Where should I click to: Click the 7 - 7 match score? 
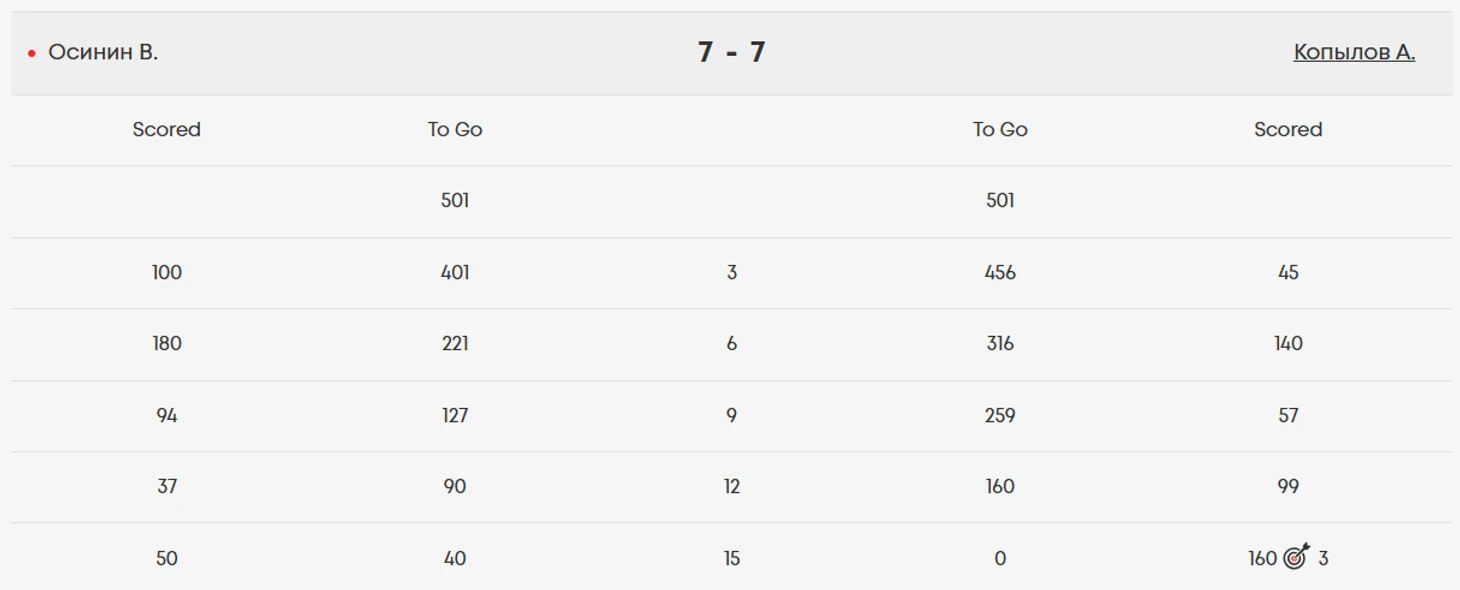click(x=731, y=52)
